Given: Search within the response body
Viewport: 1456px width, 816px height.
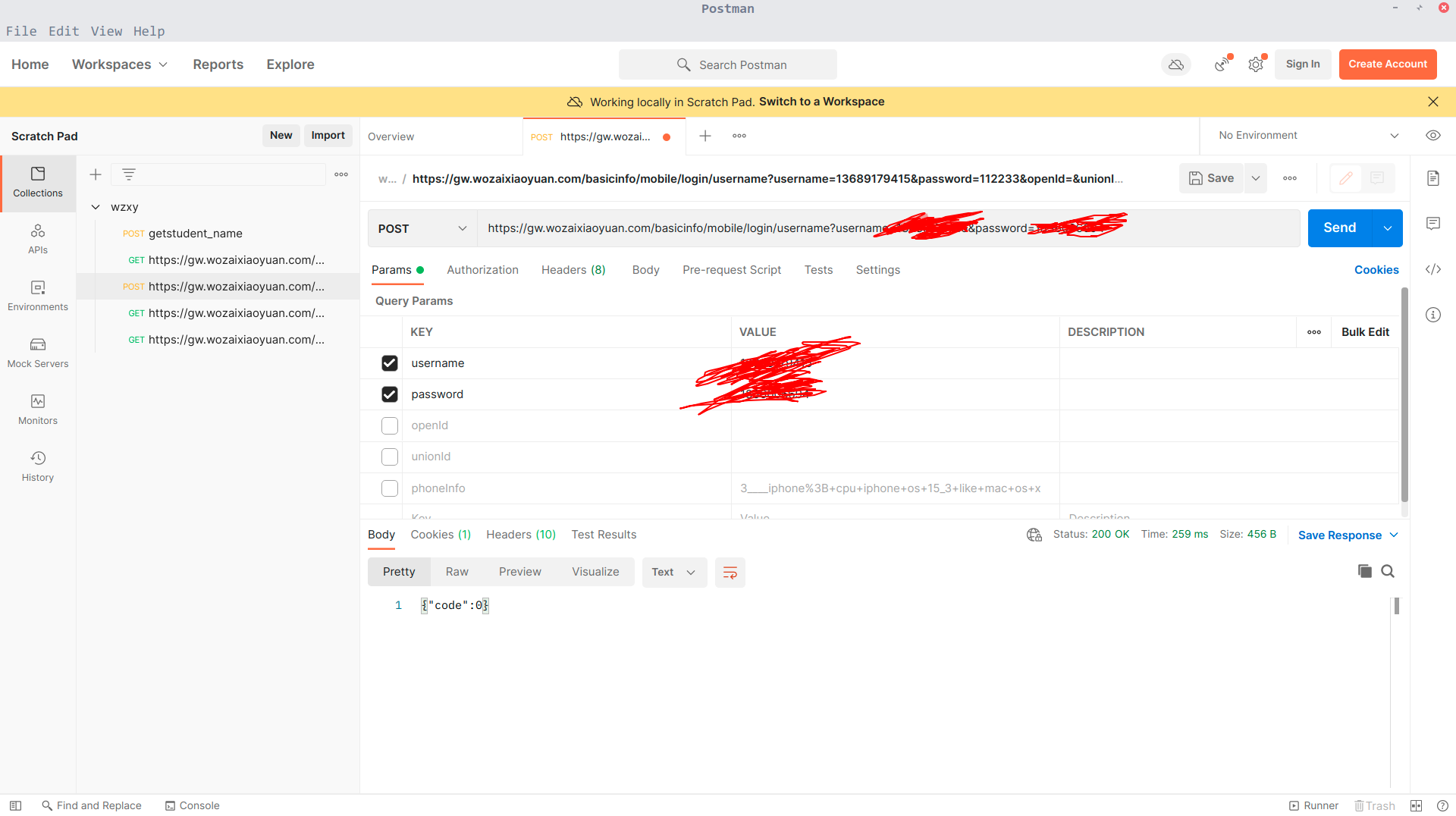Looking at the screenshot, I should point(1388,571).
